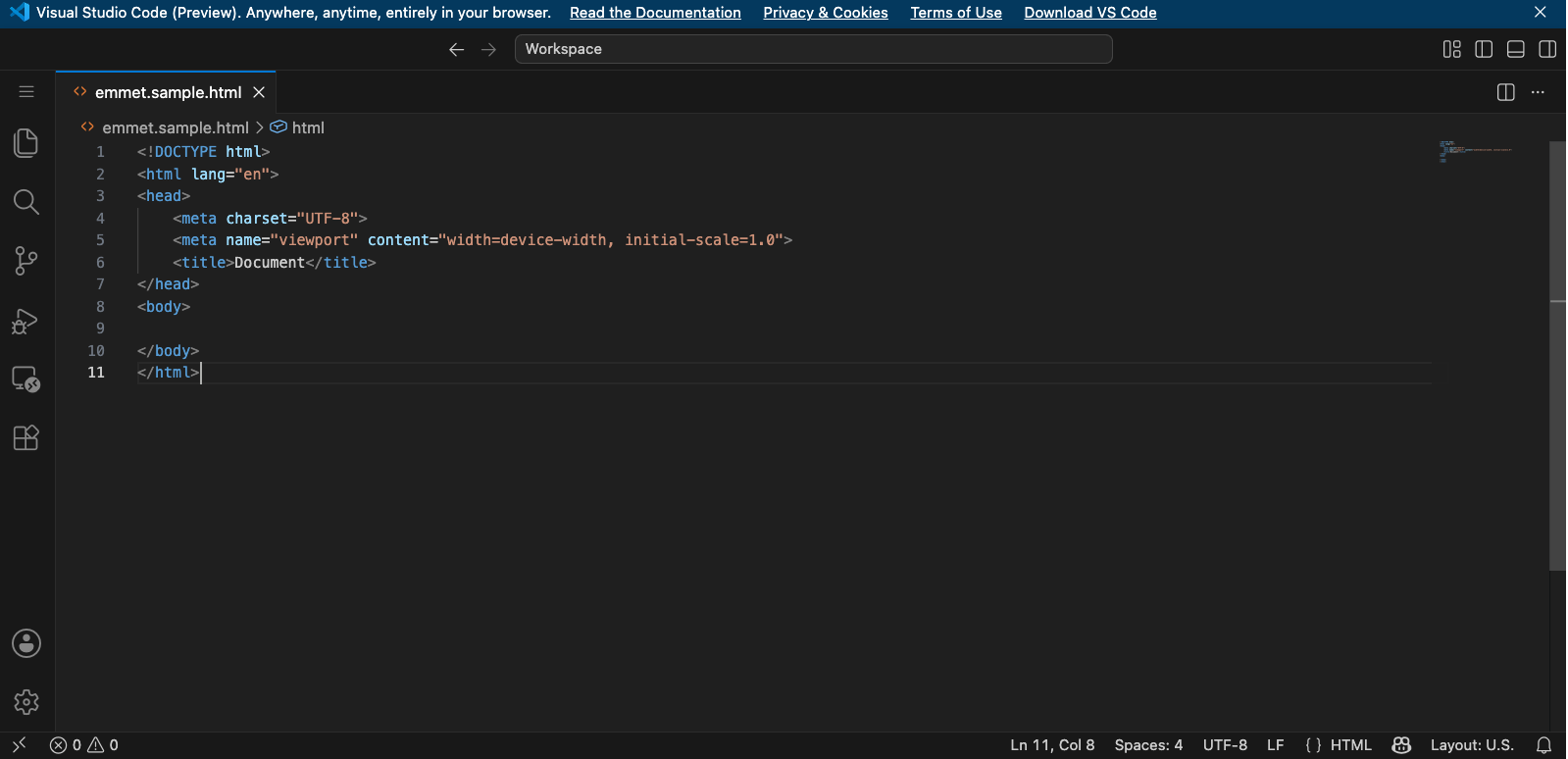Place cursor on the DOCTYPE line
The width and height of the screenshot is (1568, 759).
[203, 152]
